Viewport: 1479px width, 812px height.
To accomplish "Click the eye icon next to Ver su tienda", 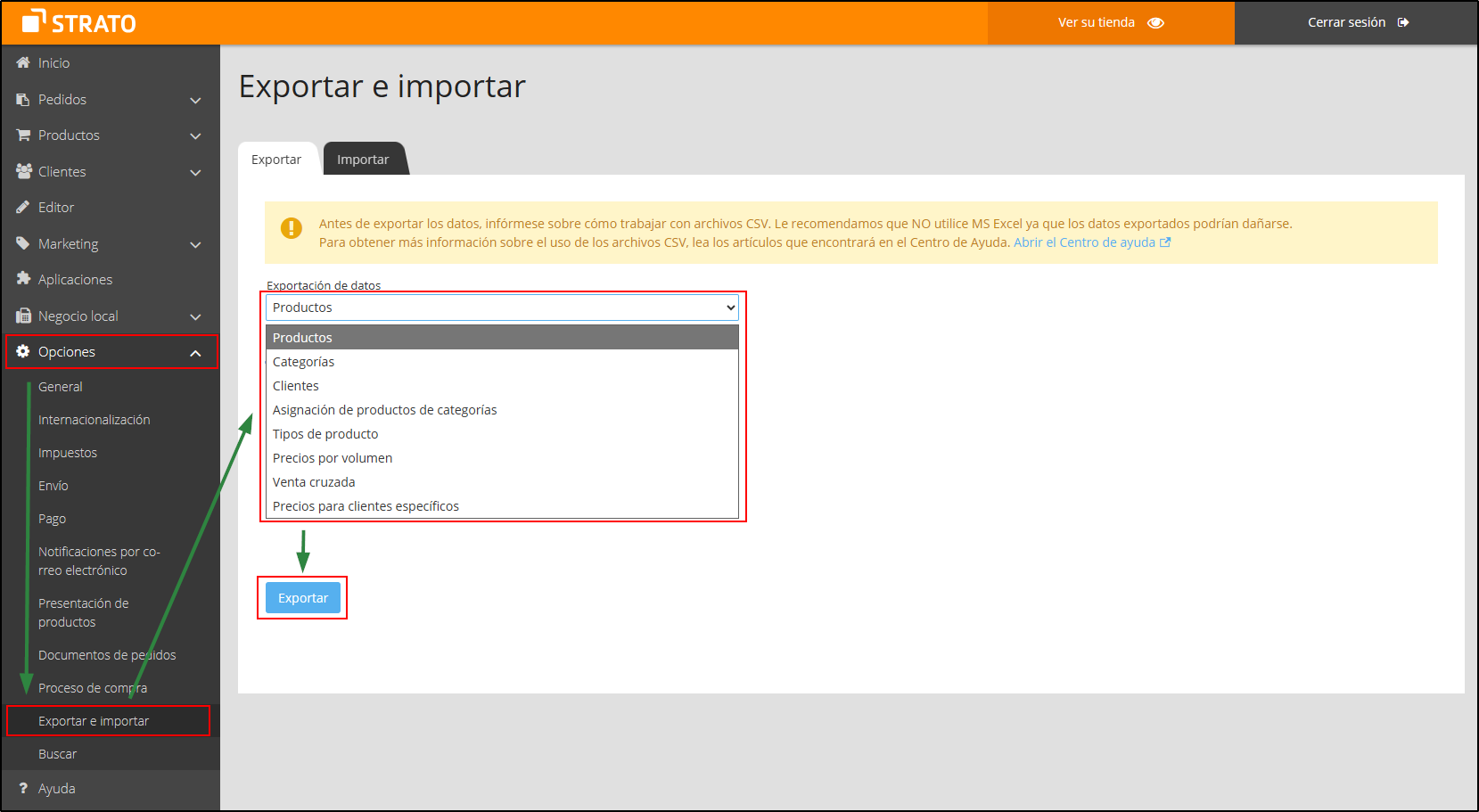I will coord(1156,22).
